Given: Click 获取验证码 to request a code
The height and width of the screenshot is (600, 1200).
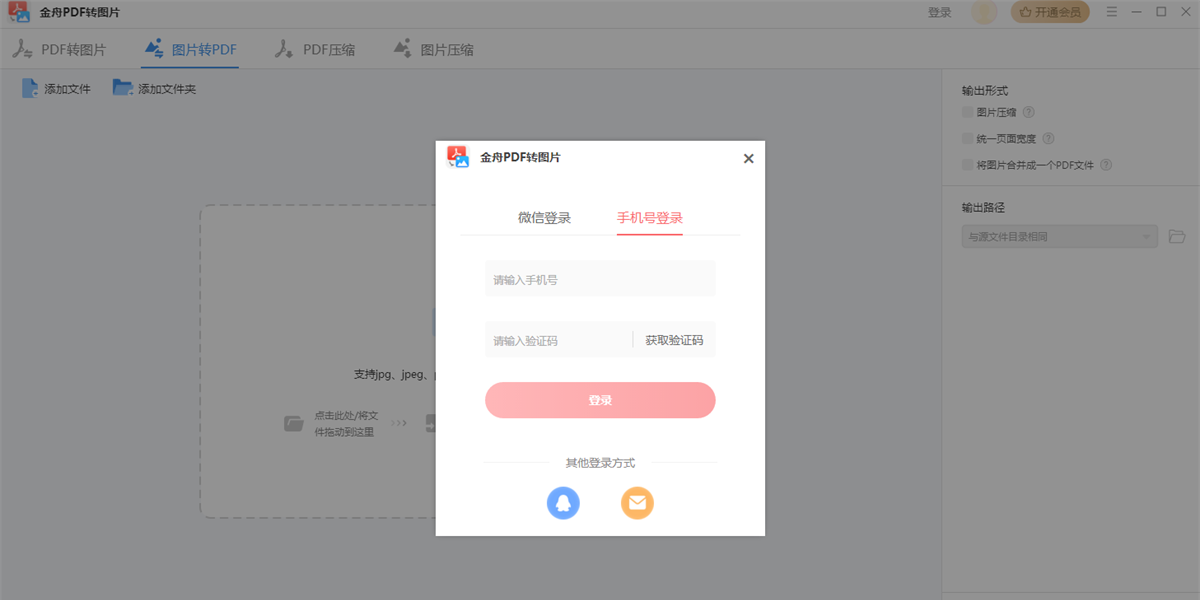Looking at the screenshot, I should 674,340.
